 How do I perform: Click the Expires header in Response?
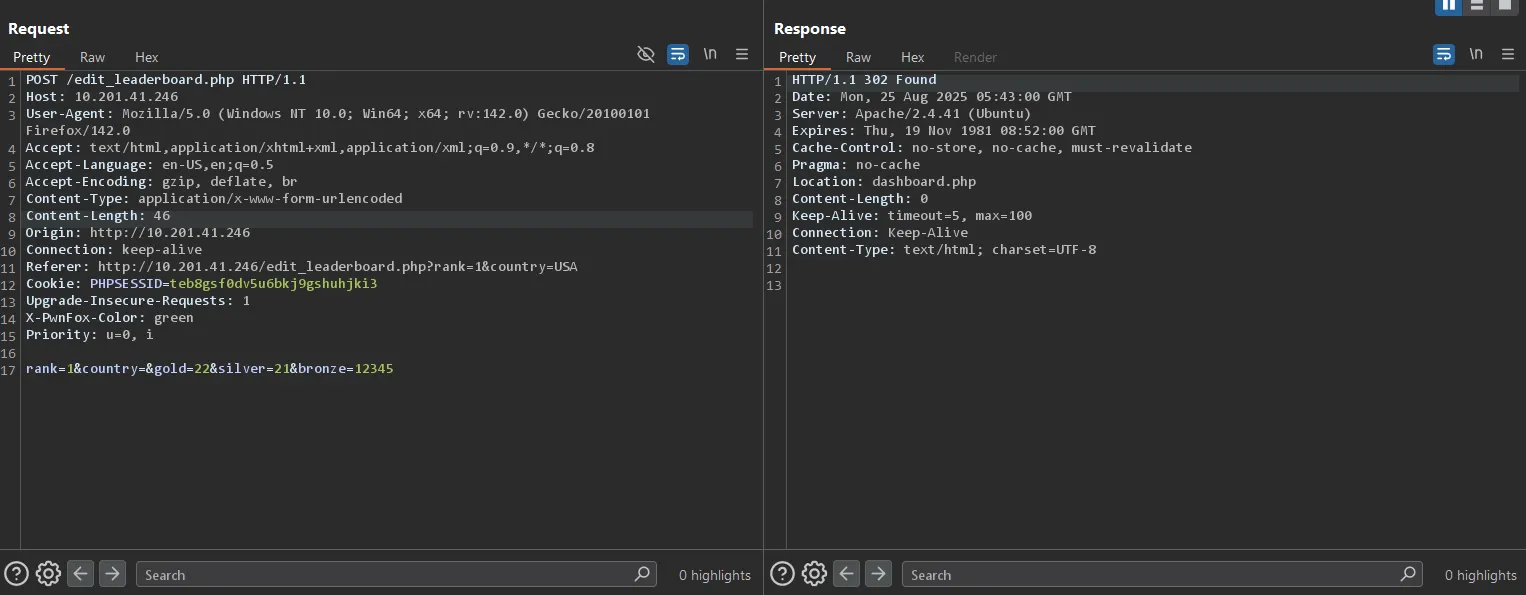(x=944, y=131)
